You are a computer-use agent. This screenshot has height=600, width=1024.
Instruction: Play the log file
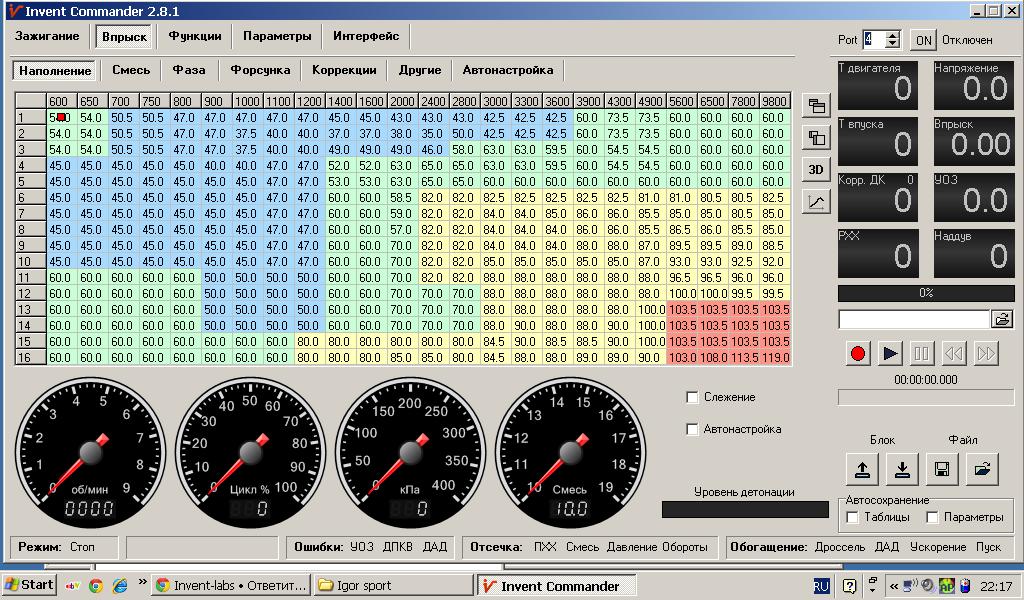[x=889, y=354]
